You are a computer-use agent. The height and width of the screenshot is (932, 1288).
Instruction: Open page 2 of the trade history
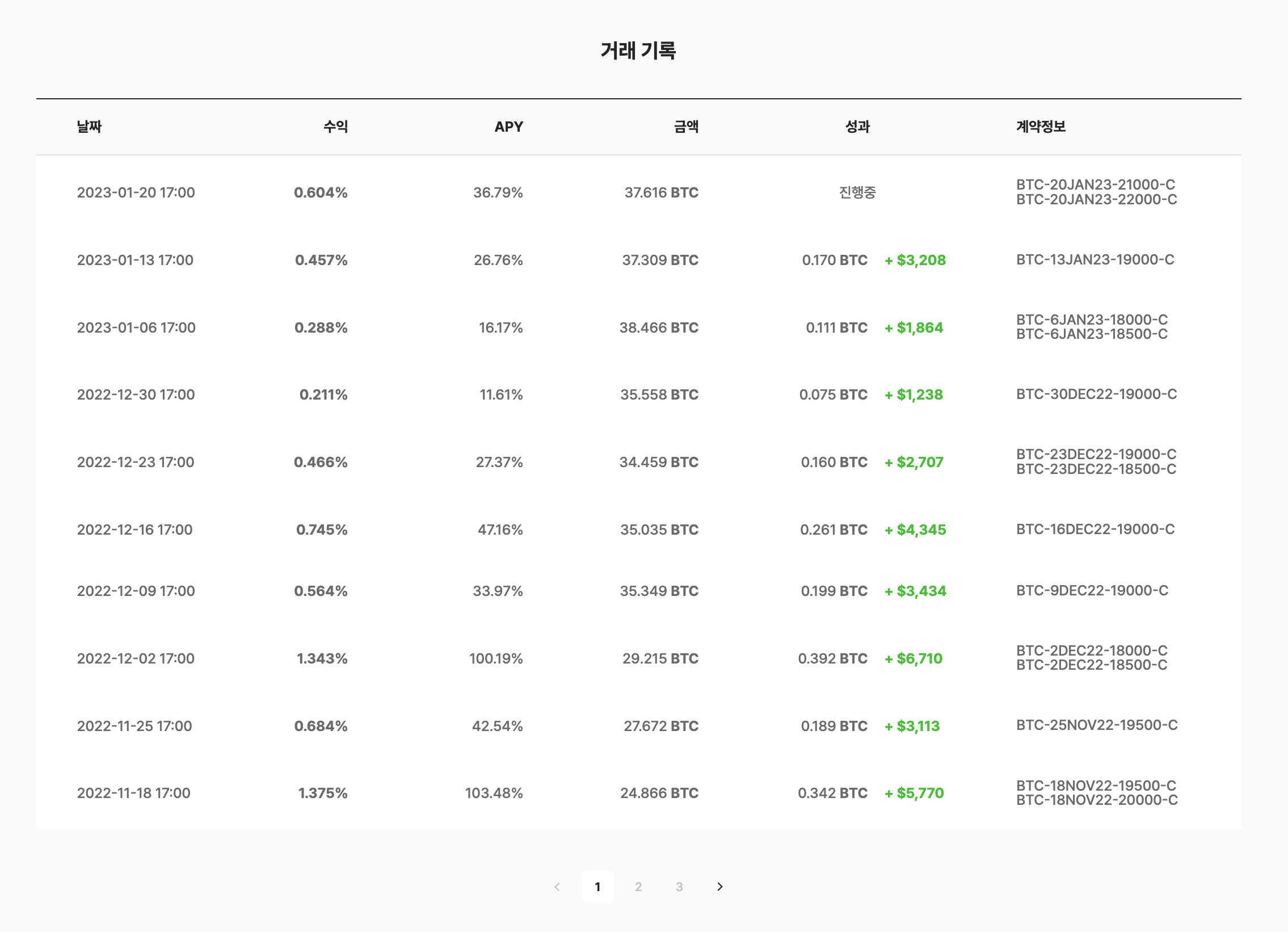638,887
